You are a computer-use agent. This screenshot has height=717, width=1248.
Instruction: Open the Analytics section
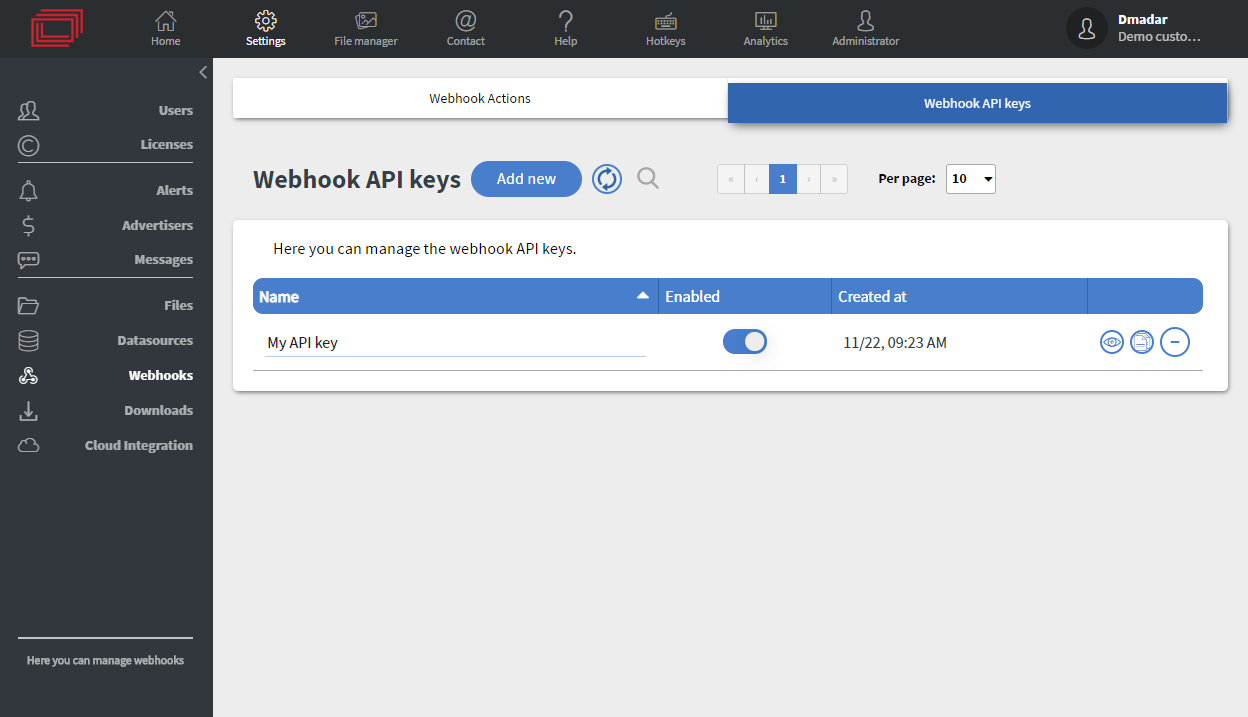[765, 28]
